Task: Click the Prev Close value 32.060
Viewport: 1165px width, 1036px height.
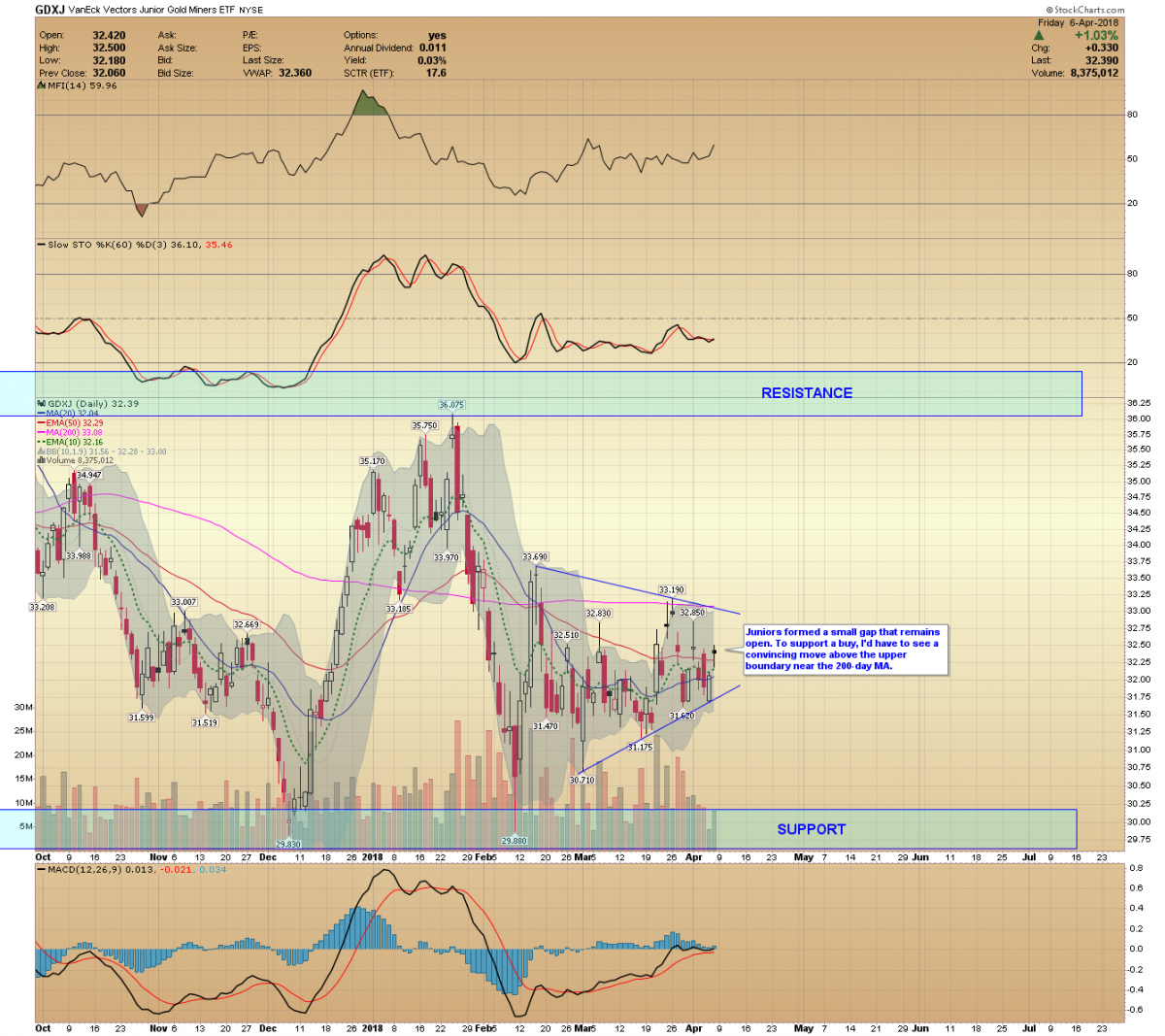Action: [109, 73]
